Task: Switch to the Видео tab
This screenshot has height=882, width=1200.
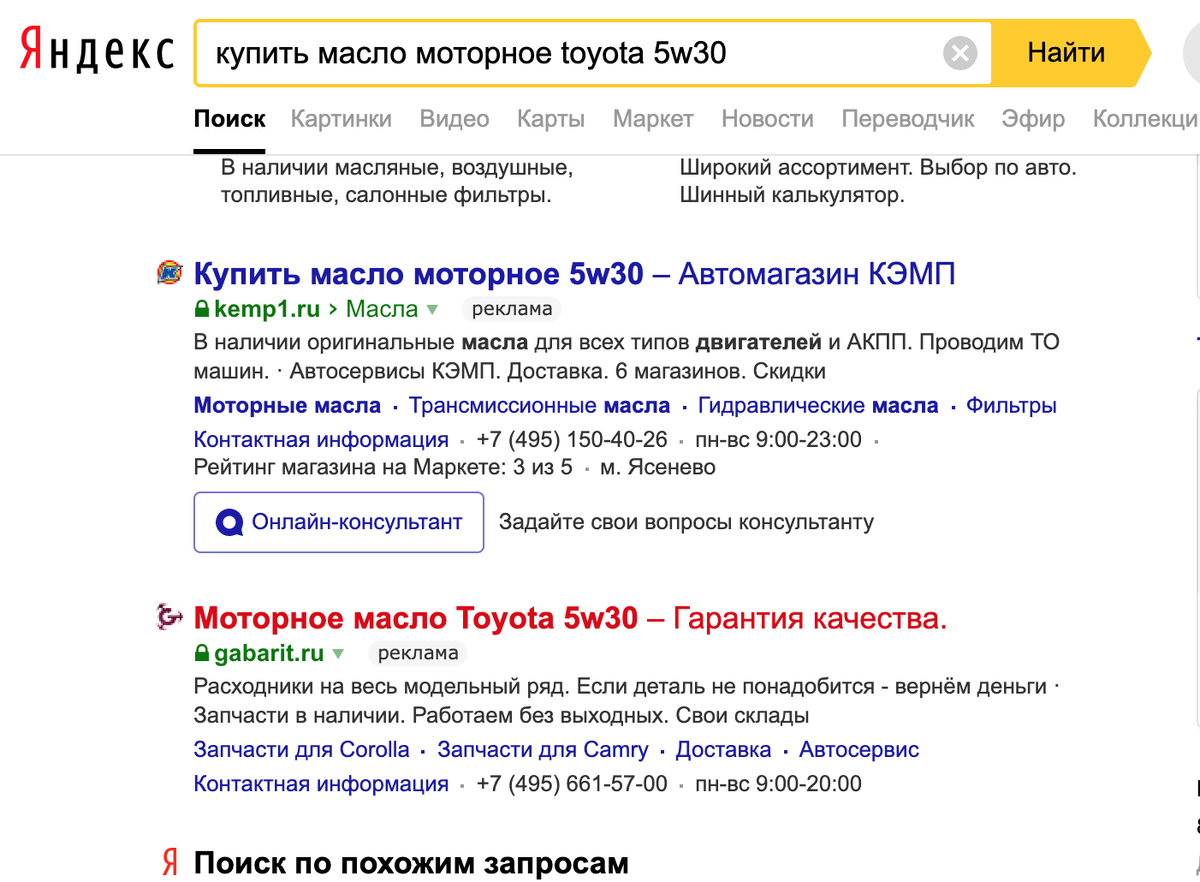Action: [x=454, y=119]
